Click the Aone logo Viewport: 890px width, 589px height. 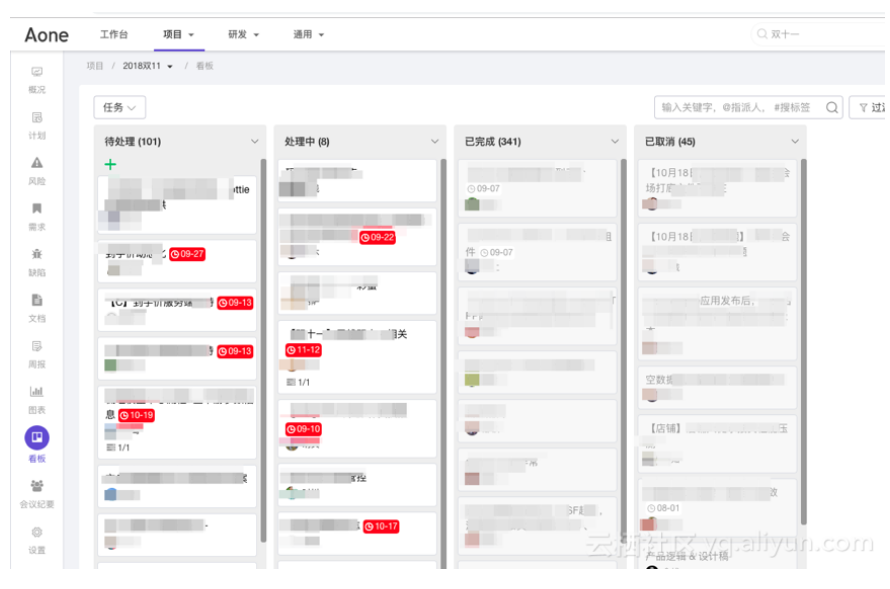click(x=47, y=35)
